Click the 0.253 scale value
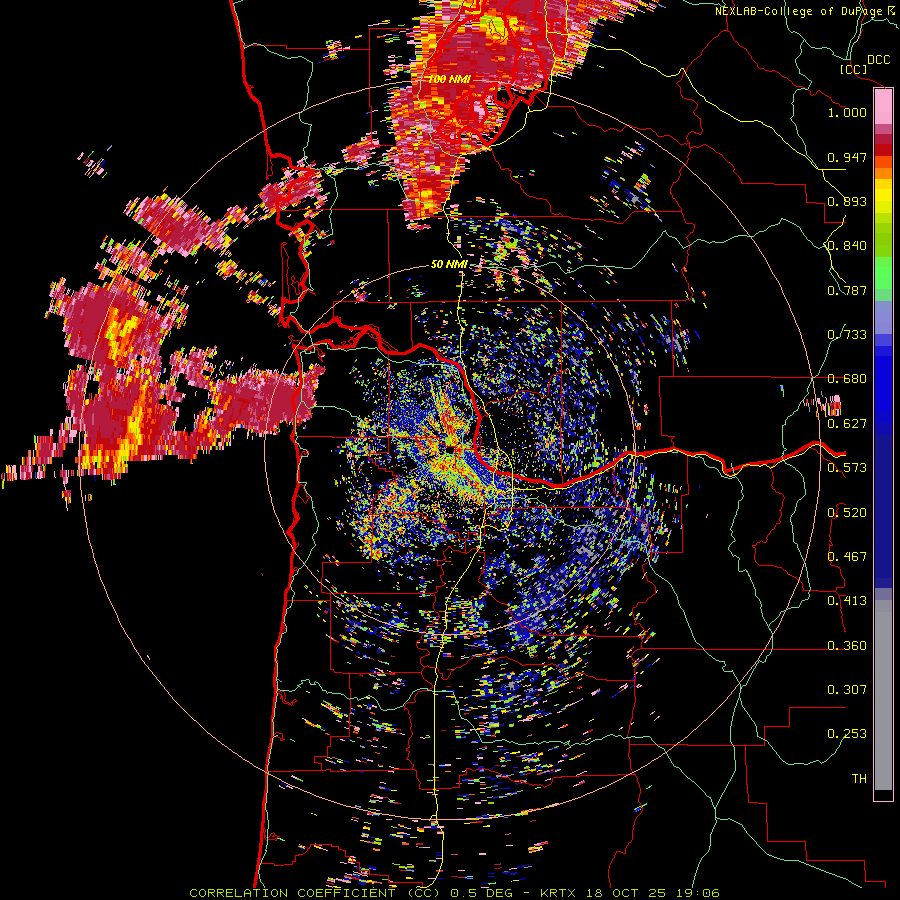The height and width of the screenshot is (900, 900). pos(847,734)
